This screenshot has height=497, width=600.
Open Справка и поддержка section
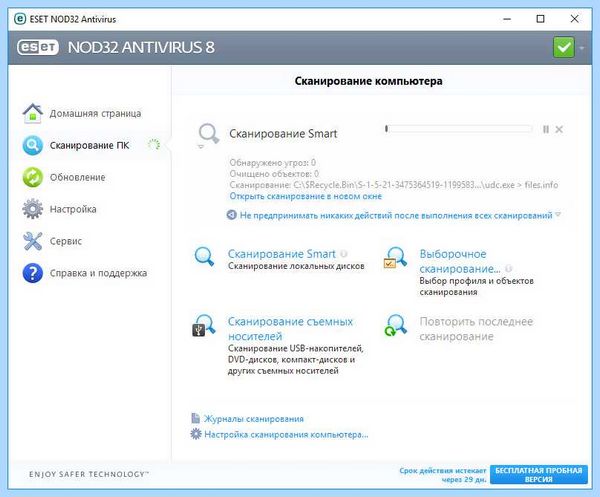(98, 273)
